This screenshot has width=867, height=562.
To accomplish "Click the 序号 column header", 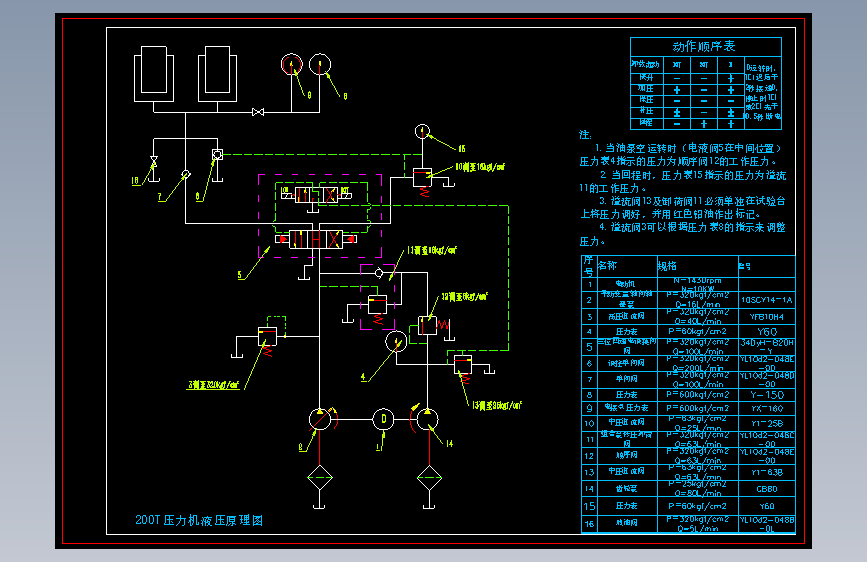I will [588, 266].
